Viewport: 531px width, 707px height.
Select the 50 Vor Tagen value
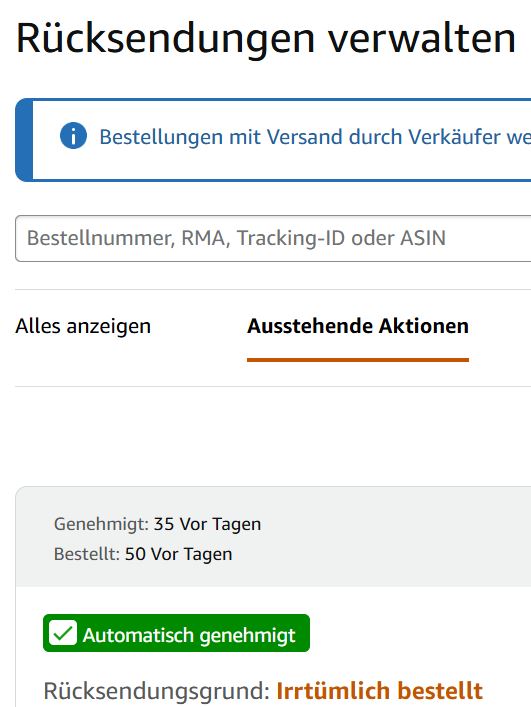coord(179,554)
